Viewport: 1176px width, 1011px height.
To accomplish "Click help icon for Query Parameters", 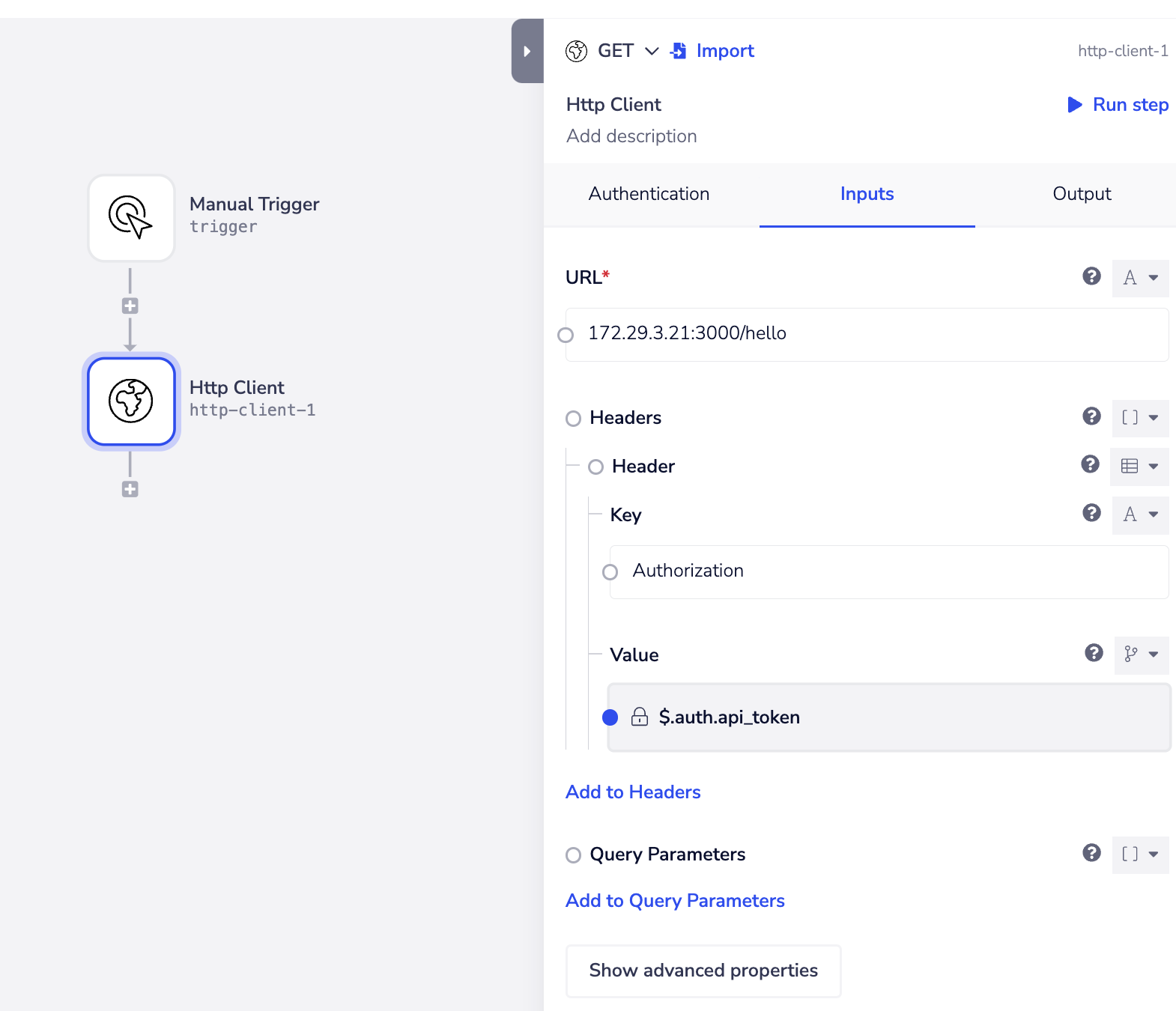I will (1091, 853).
